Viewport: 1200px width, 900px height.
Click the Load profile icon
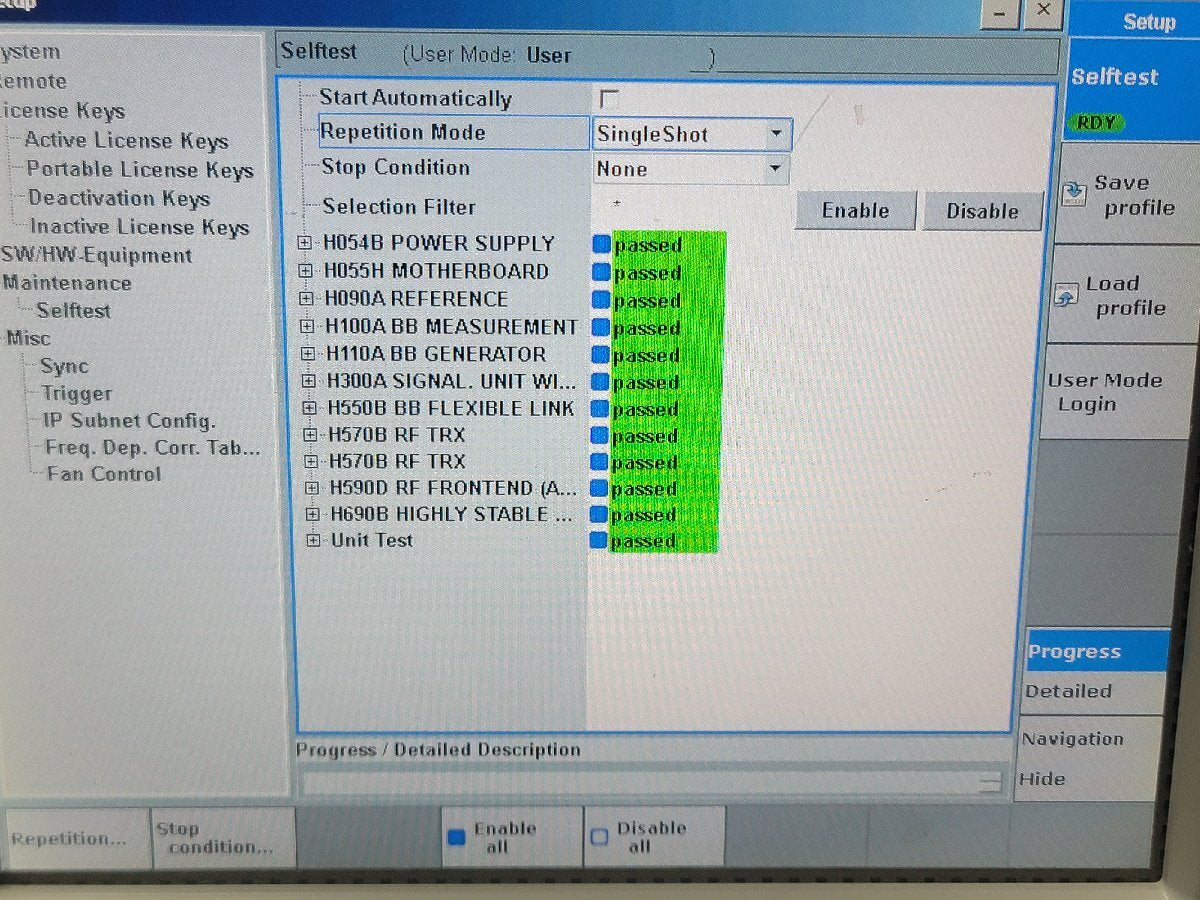tap(1067, 297)
